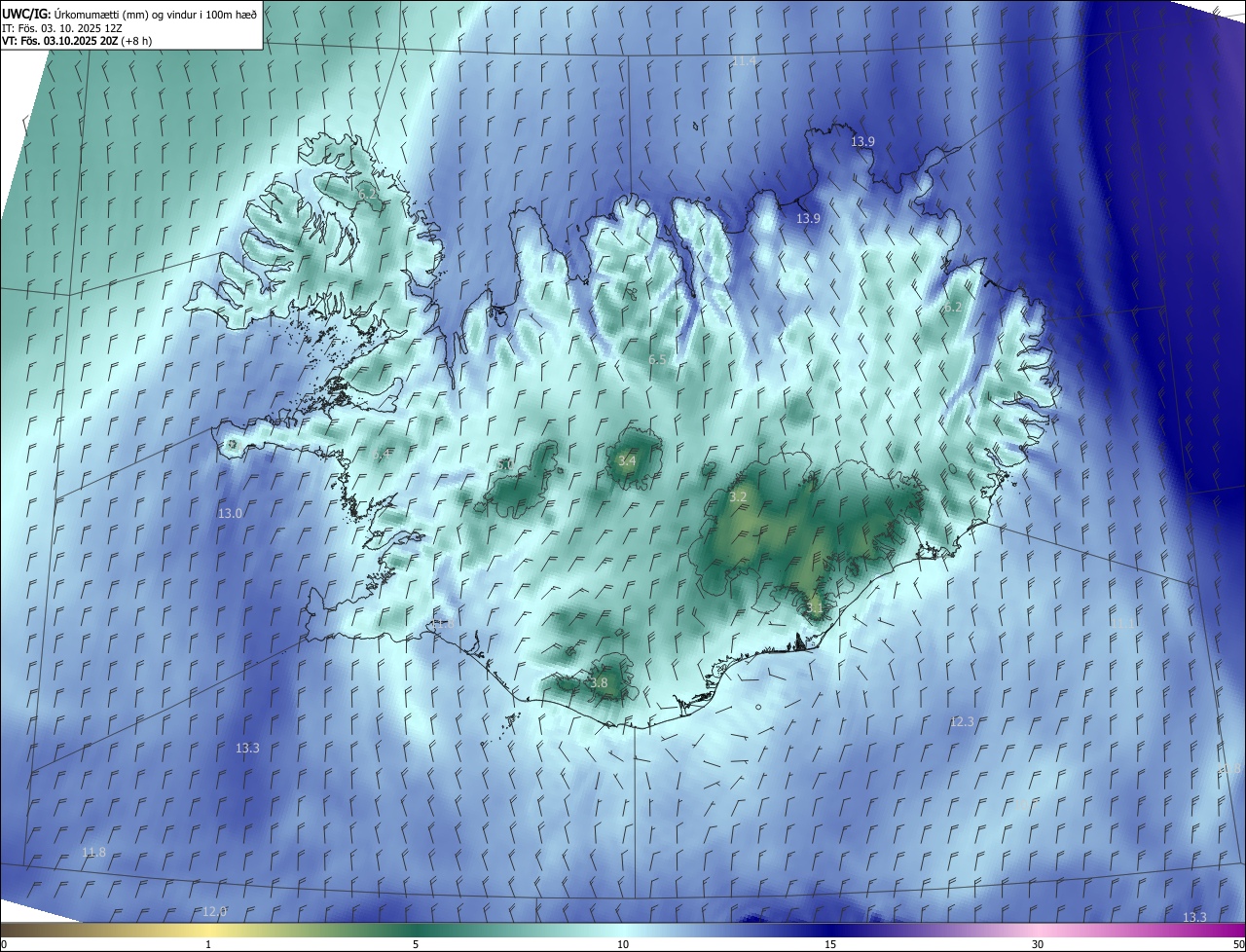Click the 13.3 label southwest of Iceland
This screenshot has width=1246, height=952.
pos(247,748)
